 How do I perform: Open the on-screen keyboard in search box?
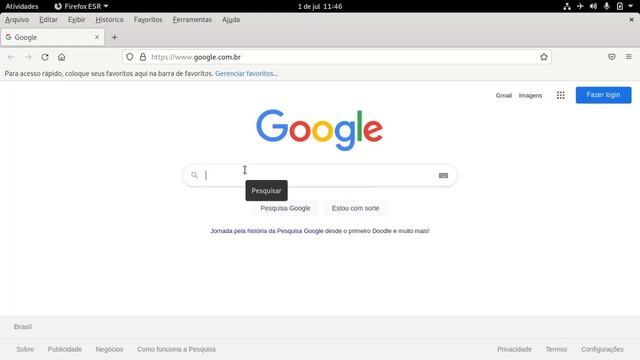443,176
